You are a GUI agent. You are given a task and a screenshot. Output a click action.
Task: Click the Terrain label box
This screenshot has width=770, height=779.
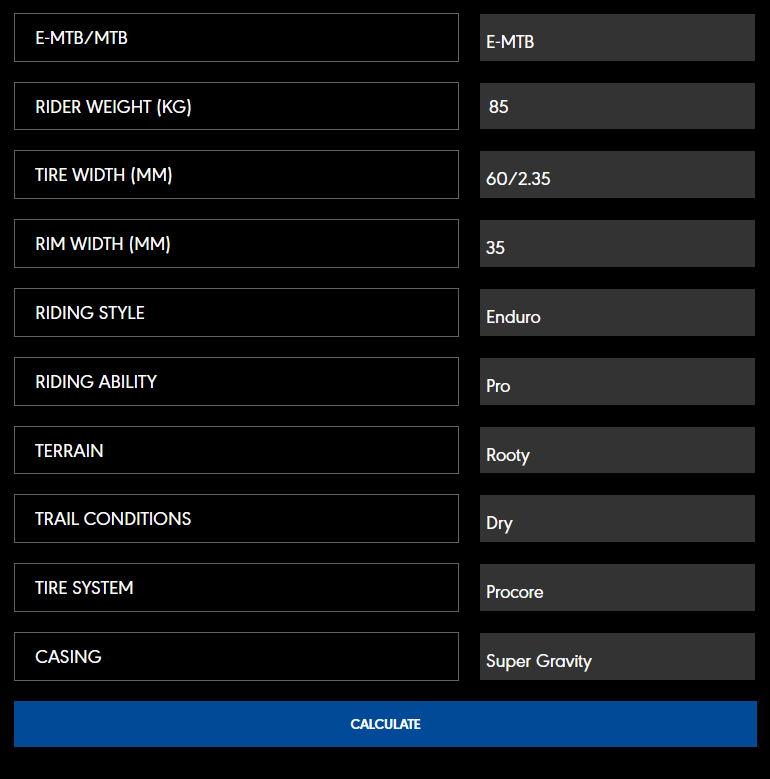(236, 450)
